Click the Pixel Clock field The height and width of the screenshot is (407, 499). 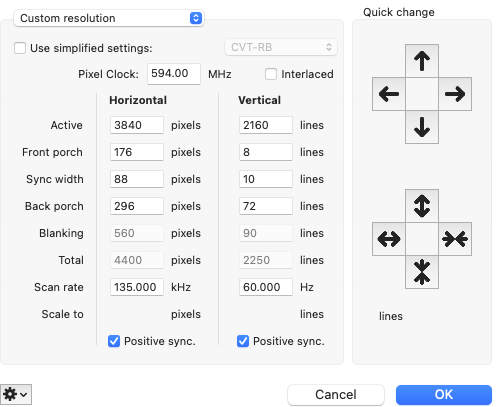tap(174, 74)
